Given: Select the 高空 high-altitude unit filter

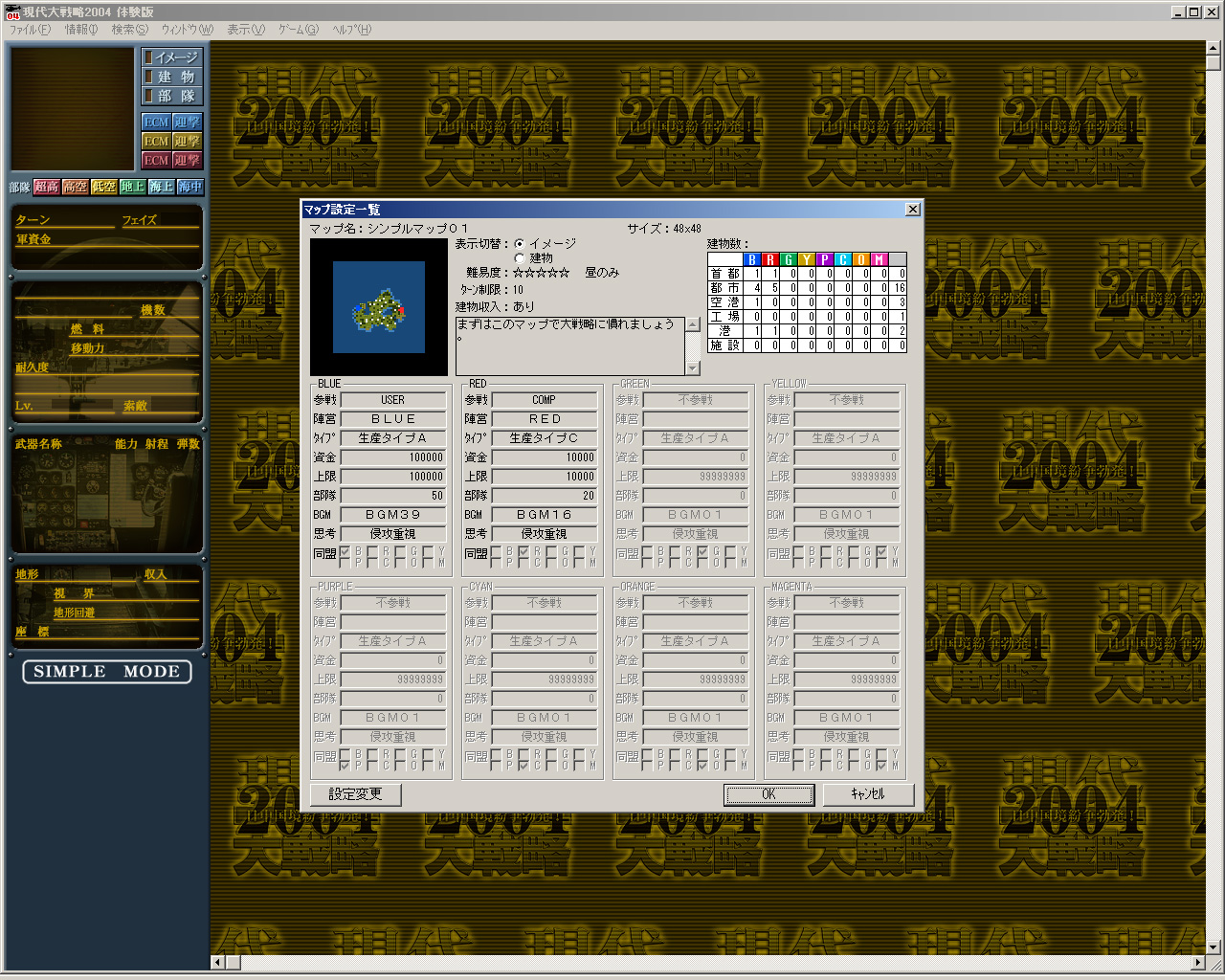Looking at the screenshot, I should (x=76, y=187).
